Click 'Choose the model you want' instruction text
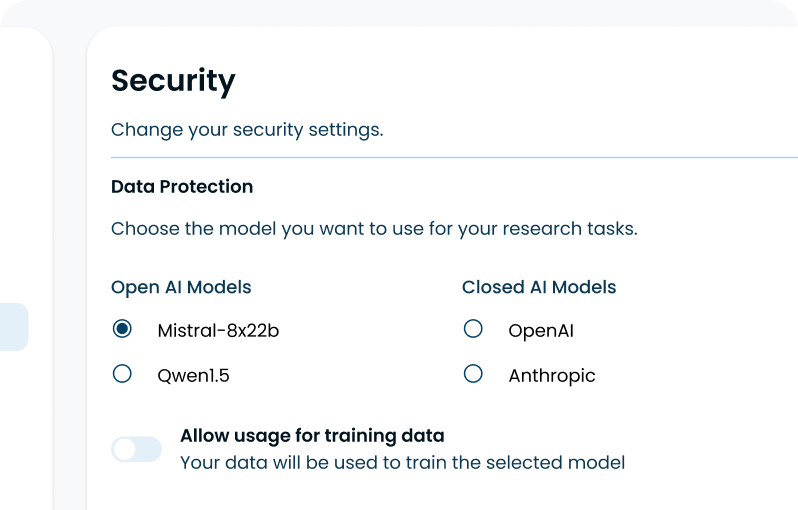 [x=374, y=229]
